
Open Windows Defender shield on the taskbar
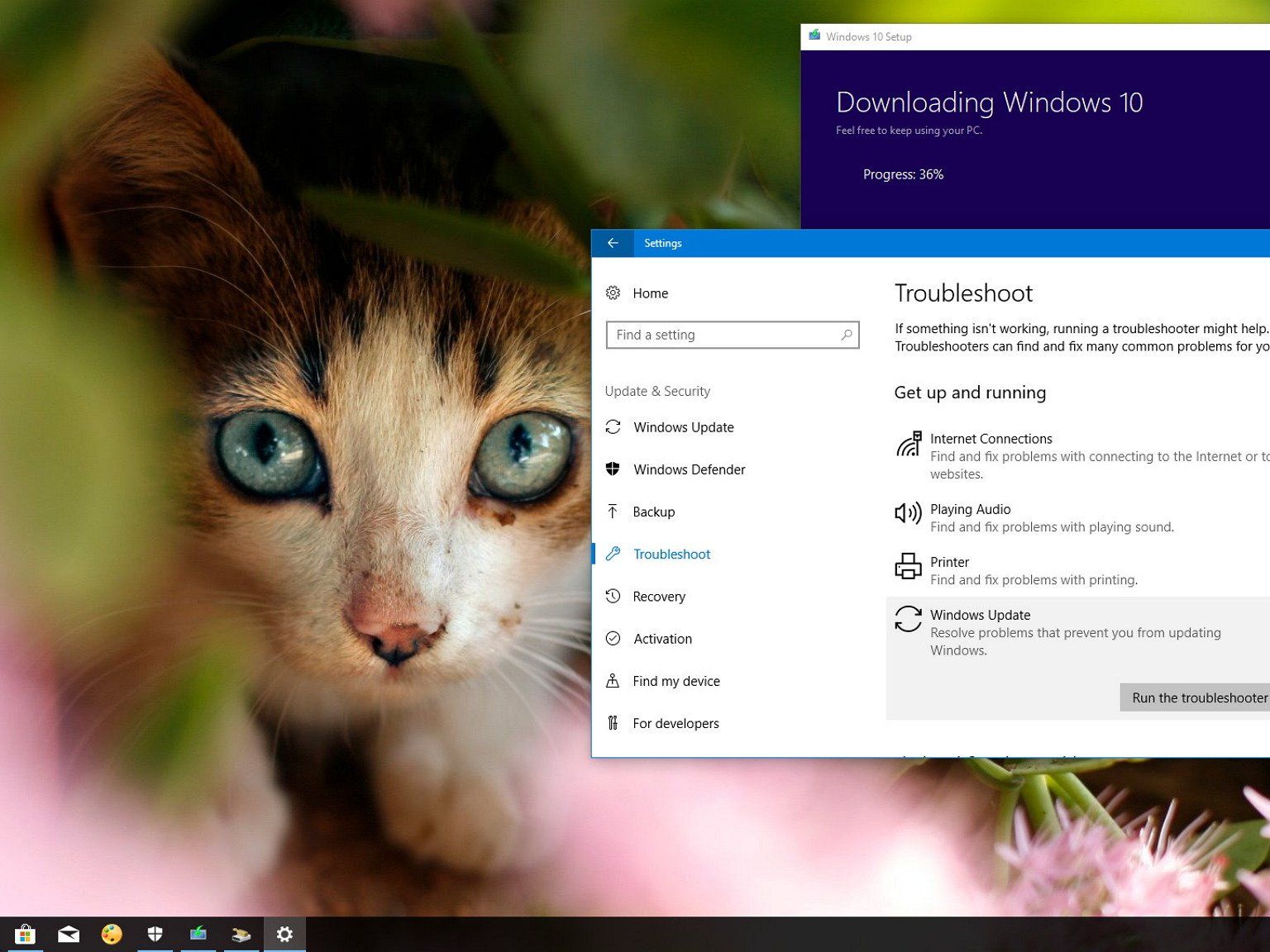[x=155, y=935]
